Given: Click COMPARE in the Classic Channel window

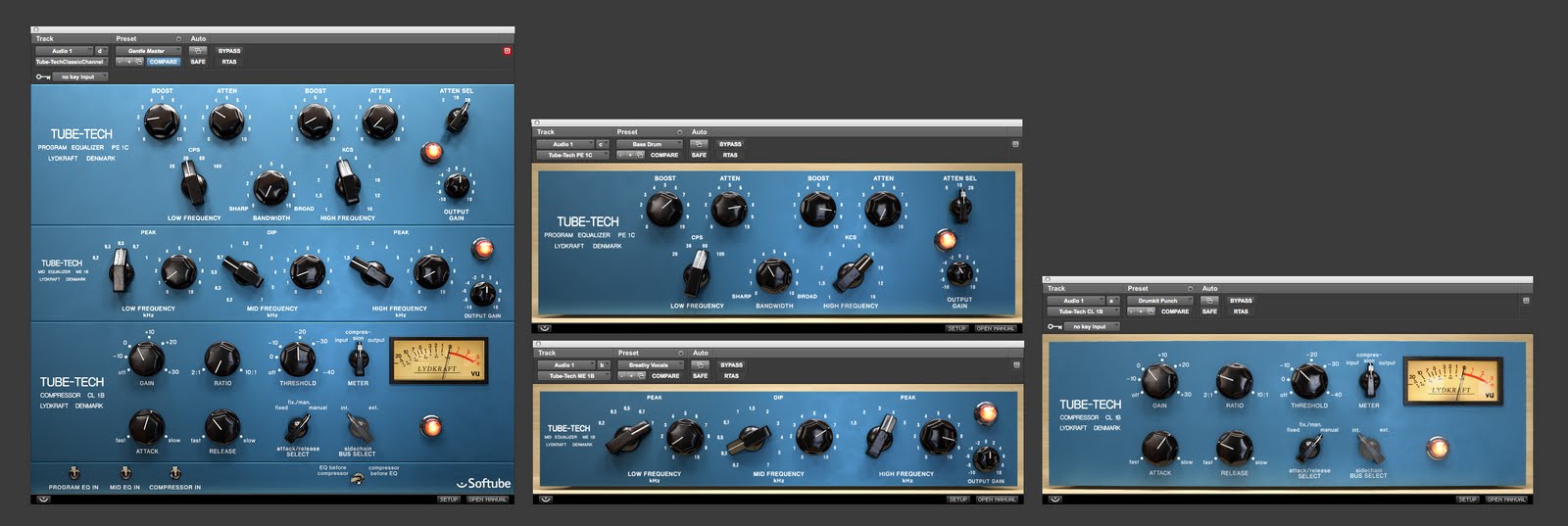Looking at the screenshot, I should click(x=164, y=62).
